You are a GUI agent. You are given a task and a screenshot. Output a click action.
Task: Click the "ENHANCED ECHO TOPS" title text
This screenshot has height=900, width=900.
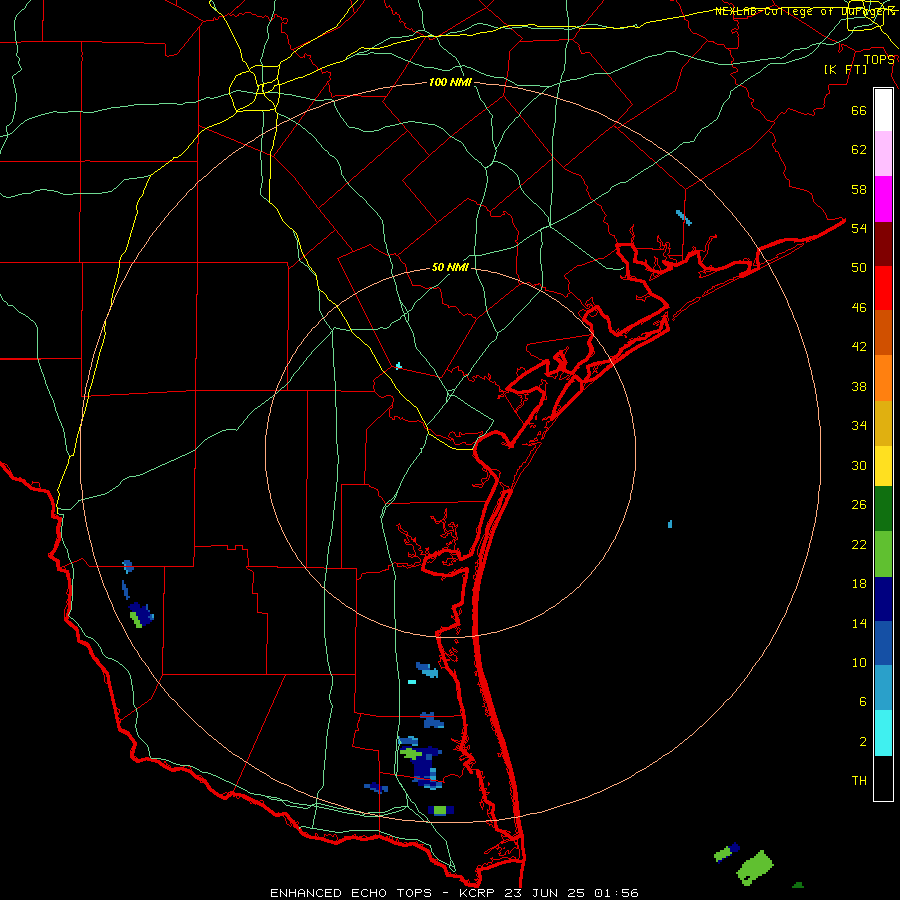point(351,893)
